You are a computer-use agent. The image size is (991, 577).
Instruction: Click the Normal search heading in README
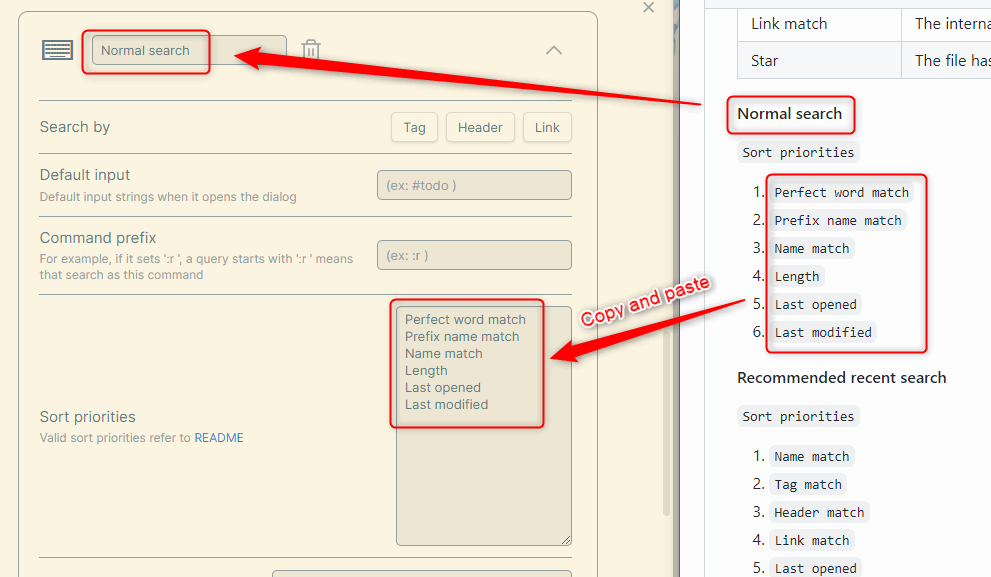789,114
